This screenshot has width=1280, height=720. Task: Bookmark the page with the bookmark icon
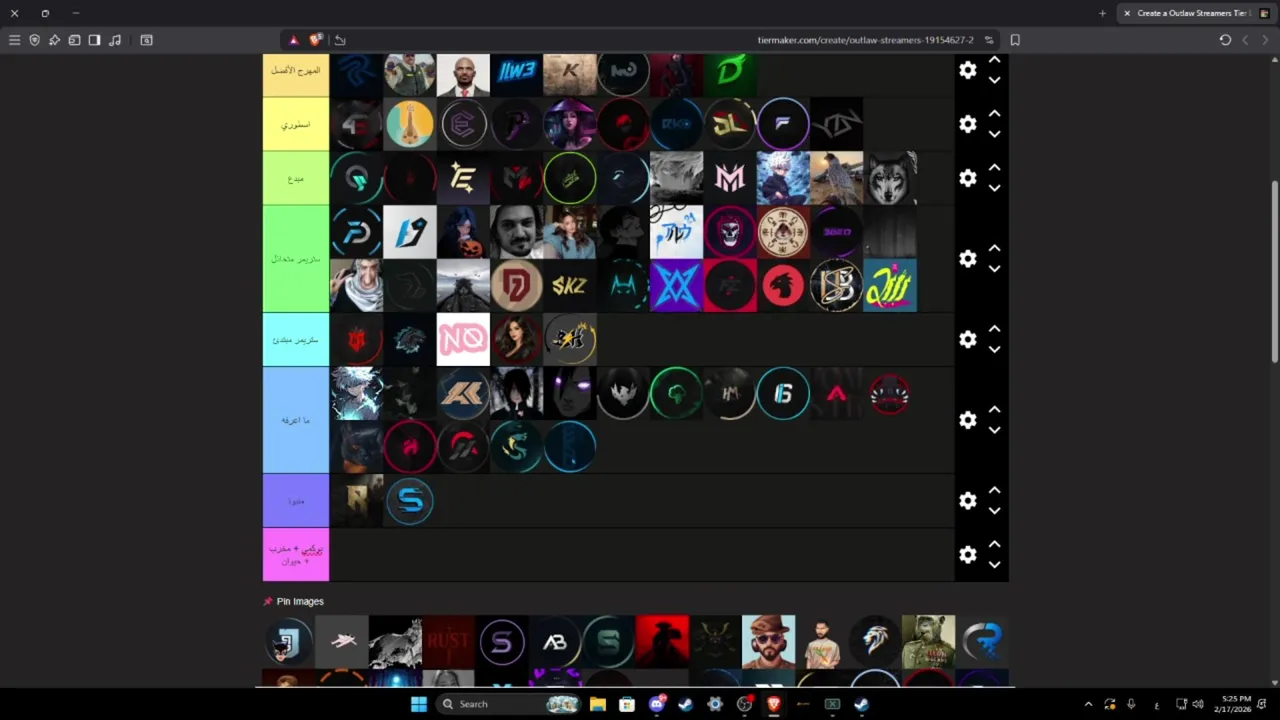click(x=1015, y=40)
